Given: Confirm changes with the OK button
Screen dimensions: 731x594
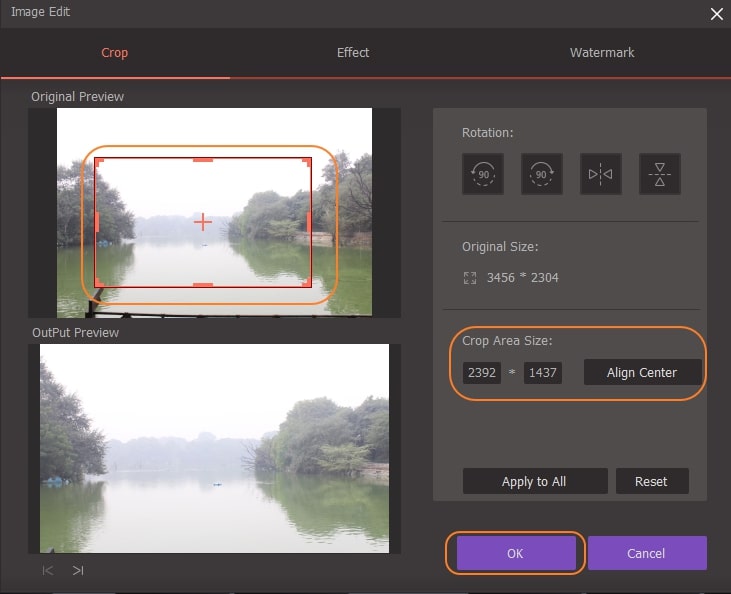Looking at the screenshot, I should [x=515, y=553].
